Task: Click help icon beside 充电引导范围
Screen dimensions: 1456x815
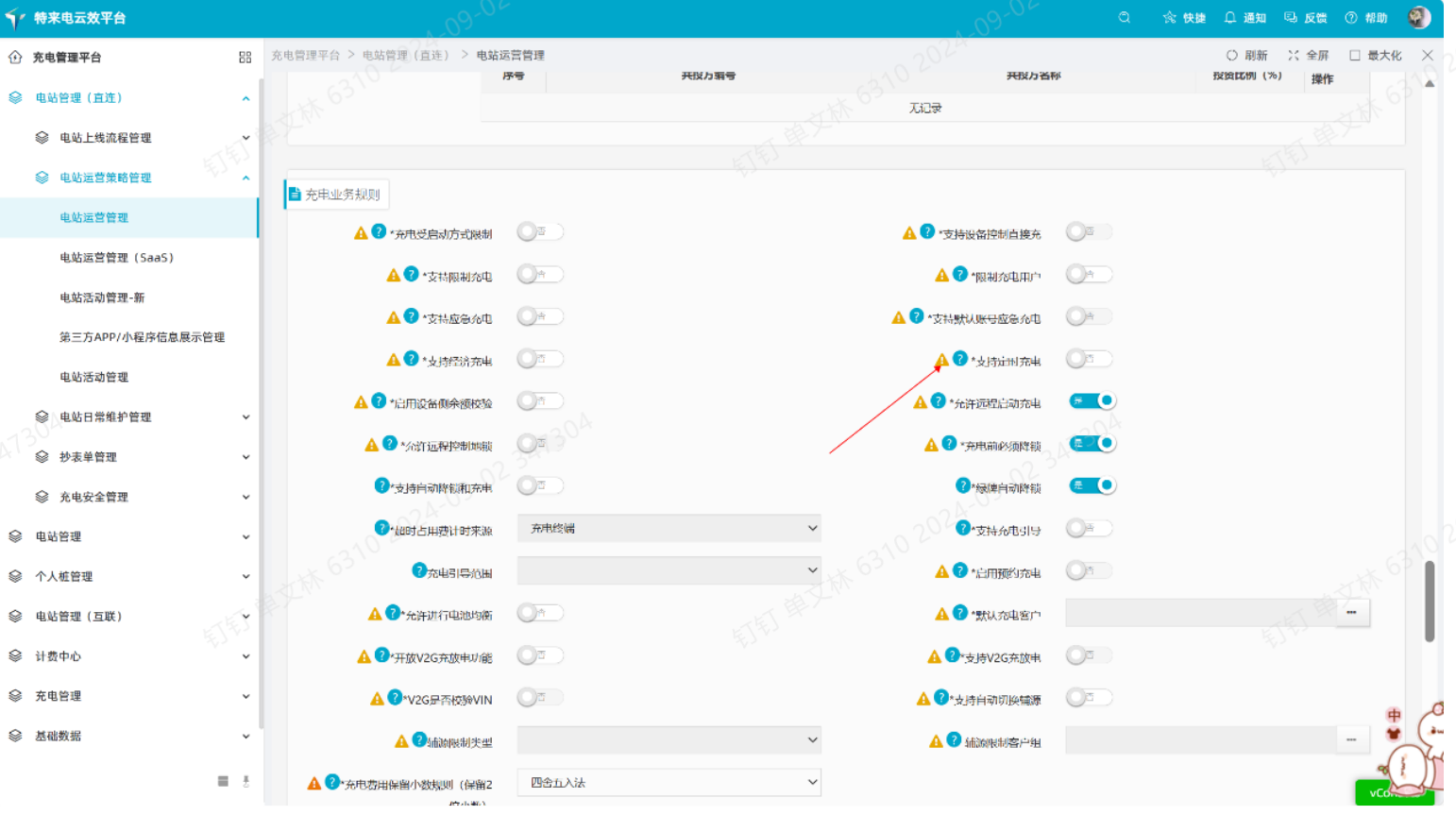Action: pyautogui.click(x=419, y=570)
